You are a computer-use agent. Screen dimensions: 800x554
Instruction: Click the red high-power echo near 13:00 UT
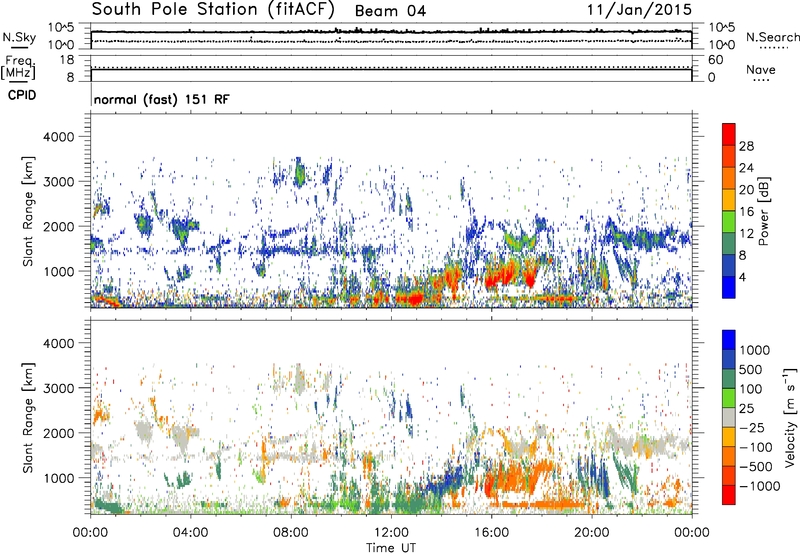click(x=414, y=298)
